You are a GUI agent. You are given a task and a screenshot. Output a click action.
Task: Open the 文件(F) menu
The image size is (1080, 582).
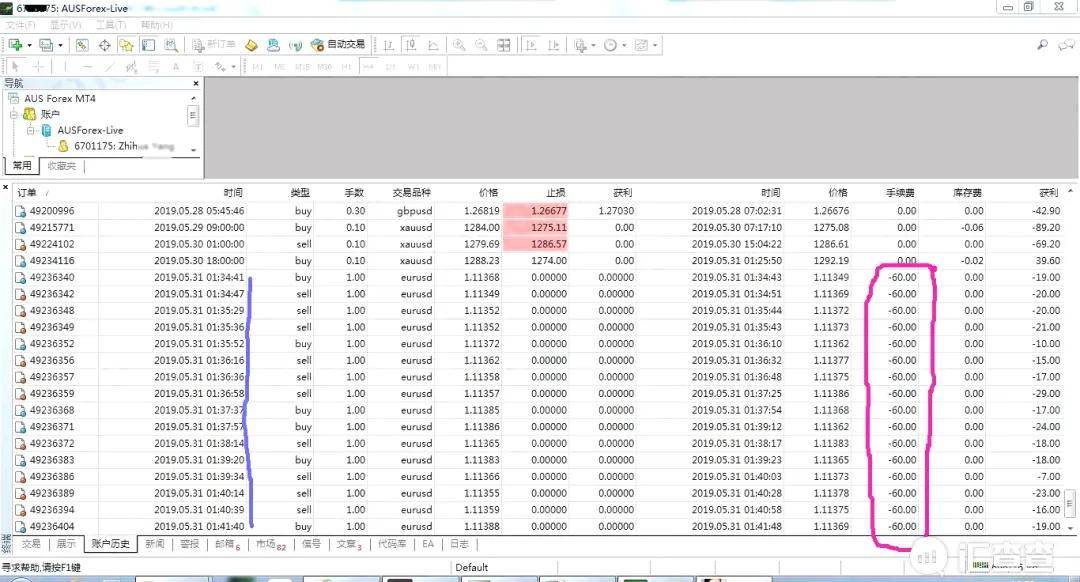(20, 24)
